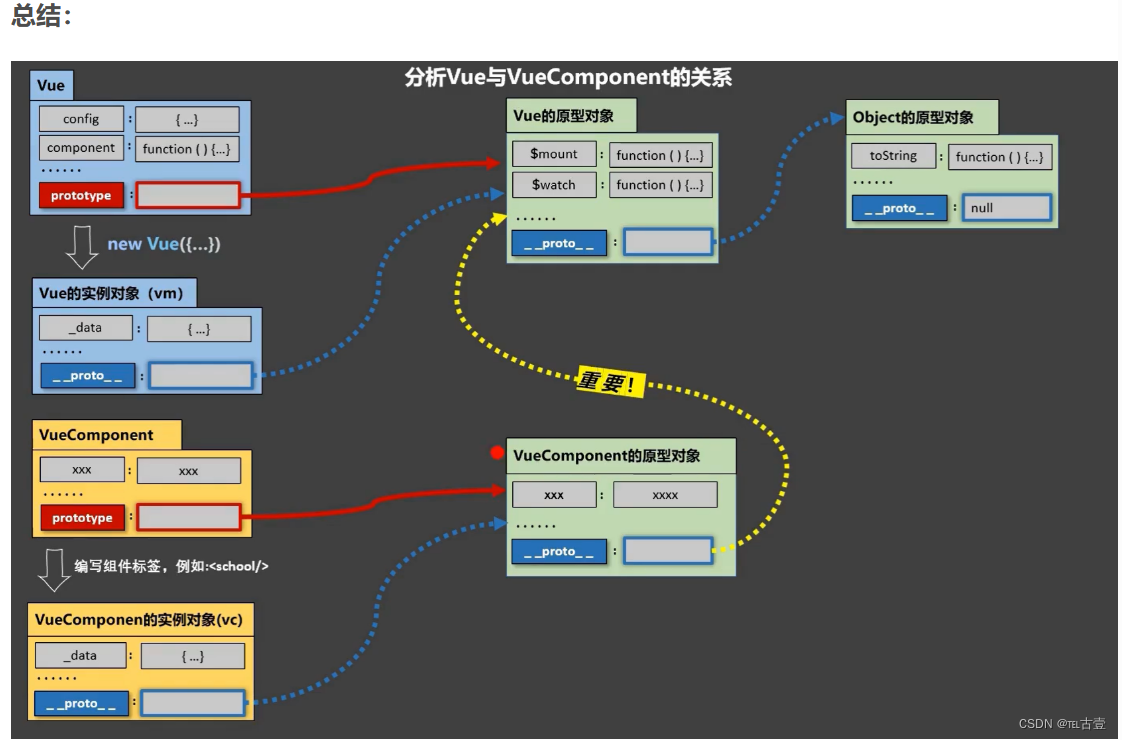The image size is (1122, 740).
Task: Click the "{...}" value beside config
Action: pos(187,120)
